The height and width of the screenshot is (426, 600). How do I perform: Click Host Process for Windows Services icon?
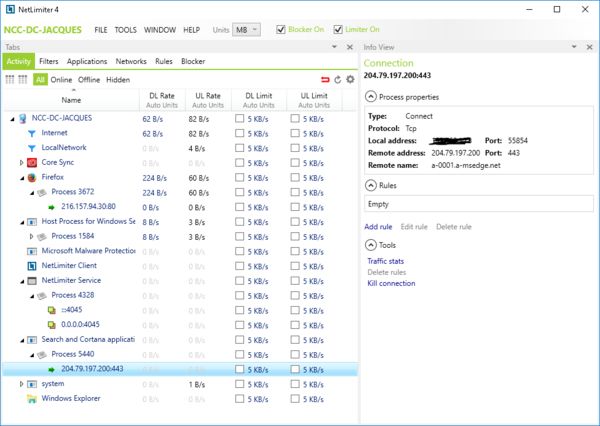(32, 222)
